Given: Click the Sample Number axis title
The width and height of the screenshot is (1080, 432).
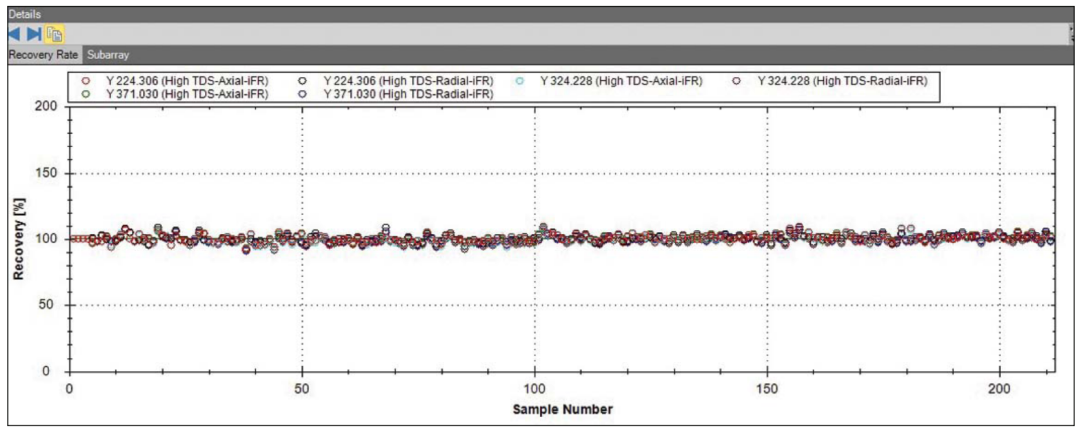Looking at the screenshot, I should [x=561, y=409].
